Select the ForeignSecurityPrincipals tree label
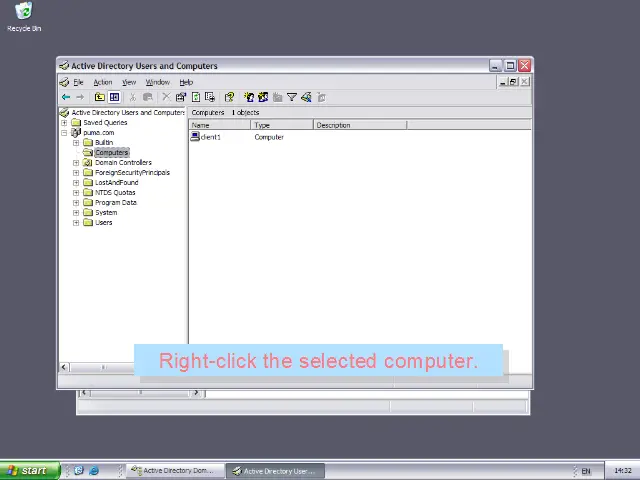This screenshot has height=480, width=640. coord(132,173)
